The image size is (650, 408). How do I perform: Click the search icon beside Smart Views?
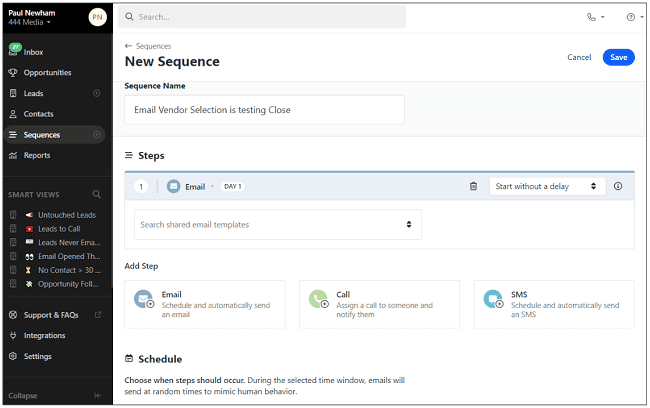[x=97, y=194]
